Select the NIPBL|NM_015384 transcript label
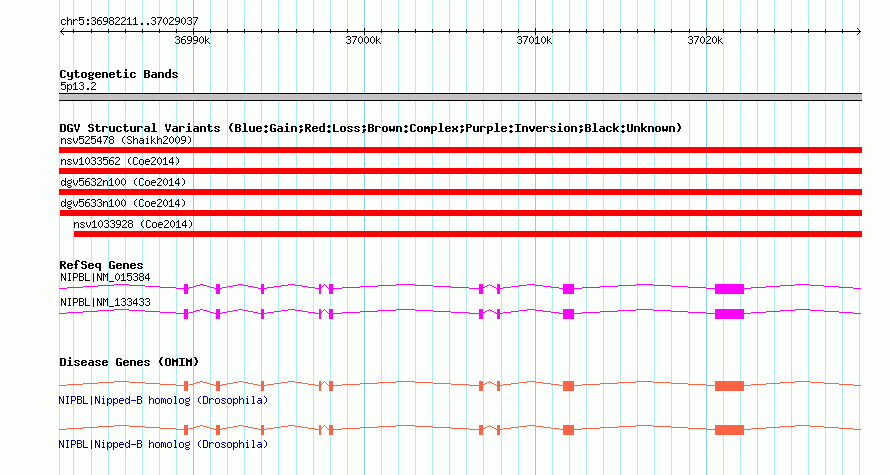Screen dimensions: 890x475 pyautogui.click(x=106, y=278)
